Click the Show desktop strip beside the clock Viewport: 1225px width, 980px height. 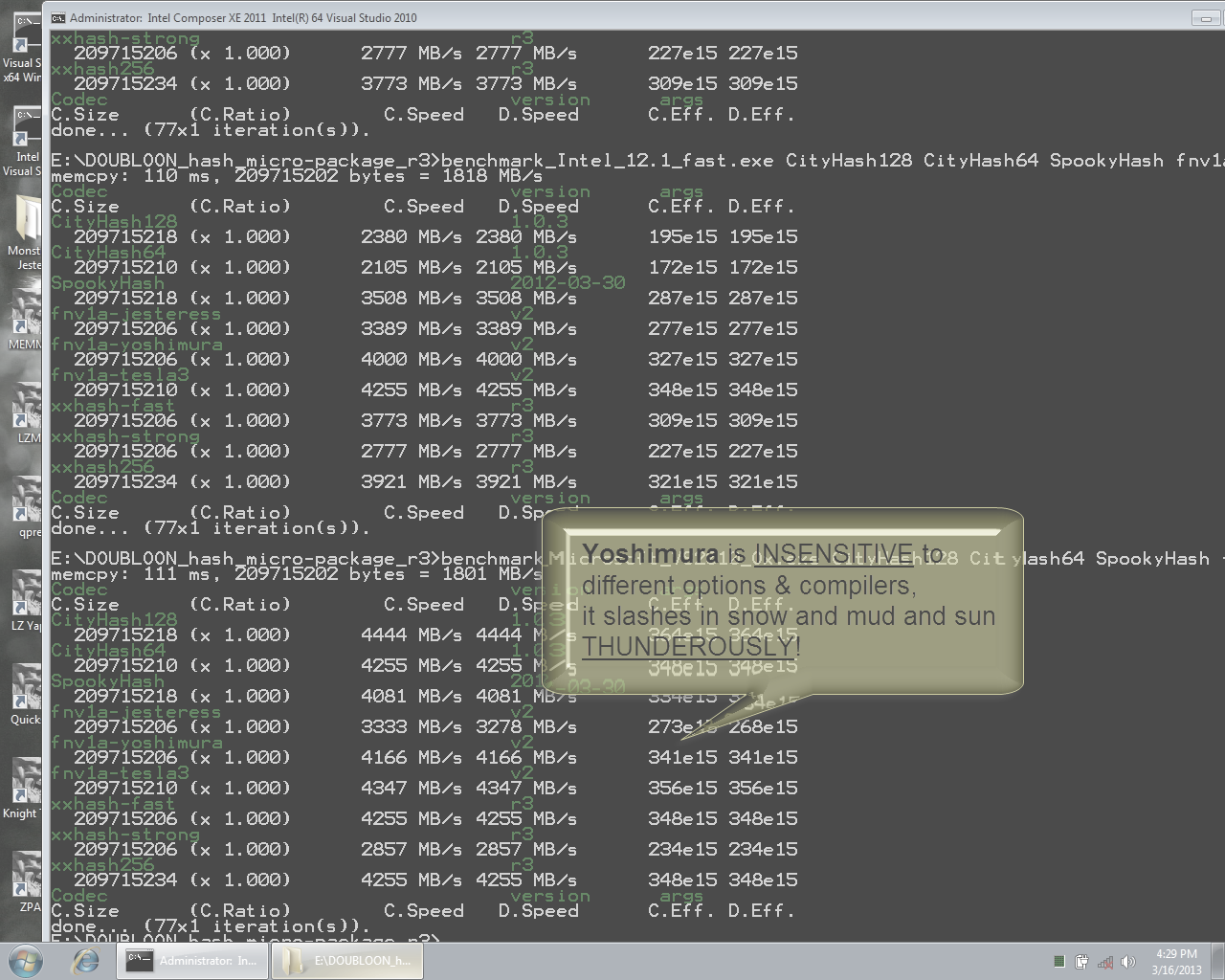[x=1217, y=961]
